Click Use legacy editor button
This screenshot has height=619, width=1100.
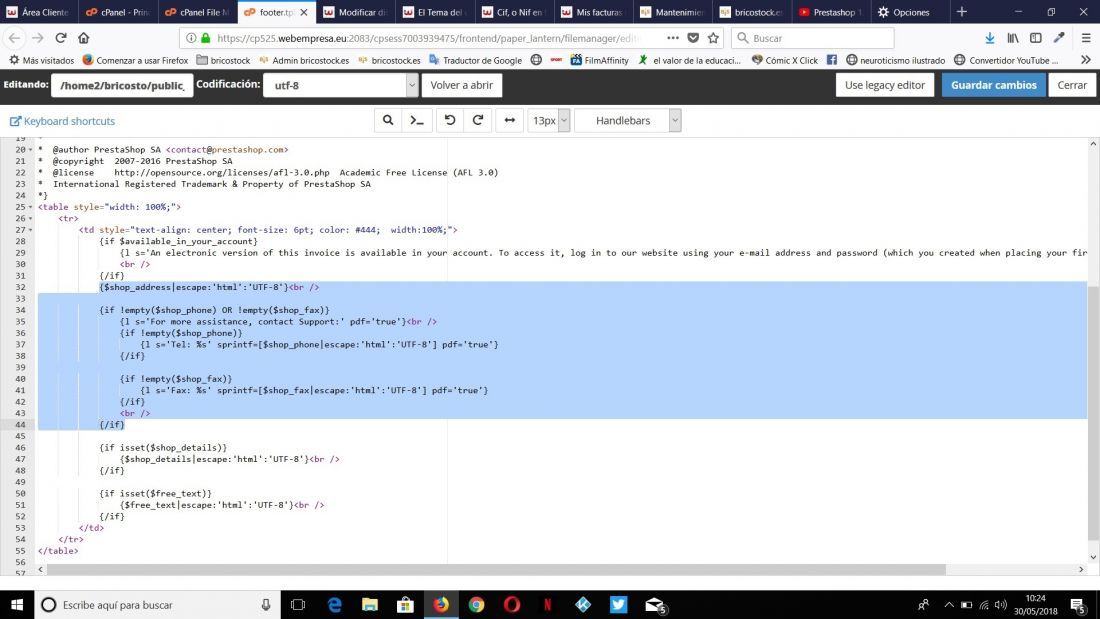885,85
